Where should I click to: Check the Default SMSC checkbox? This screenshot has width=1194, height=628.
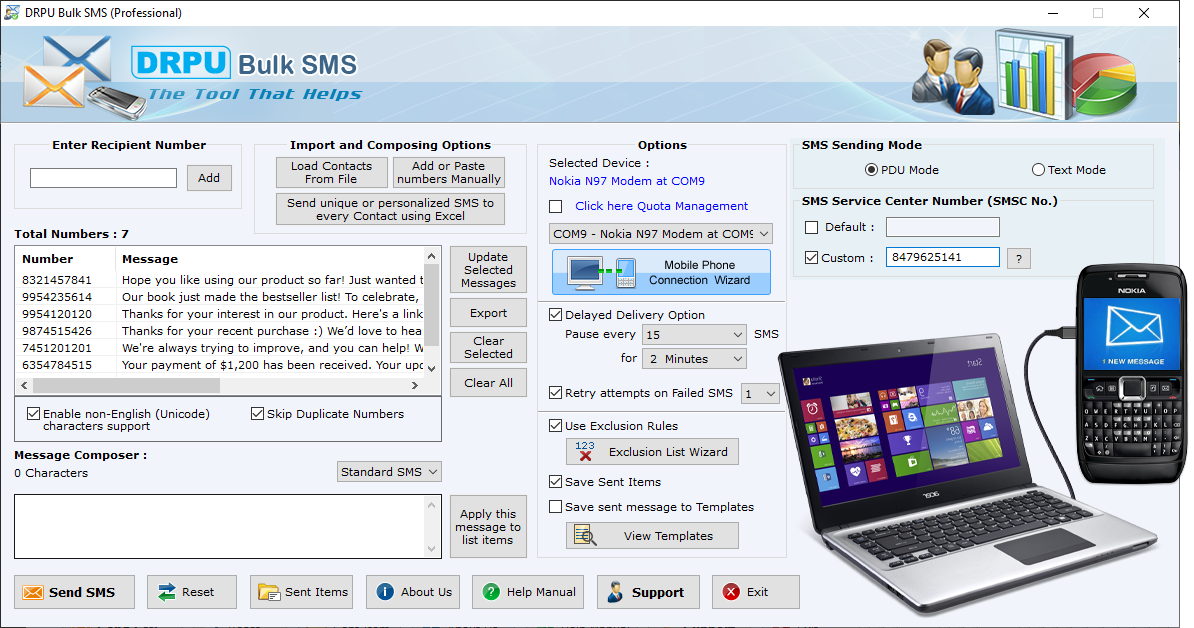click(812, 227)
